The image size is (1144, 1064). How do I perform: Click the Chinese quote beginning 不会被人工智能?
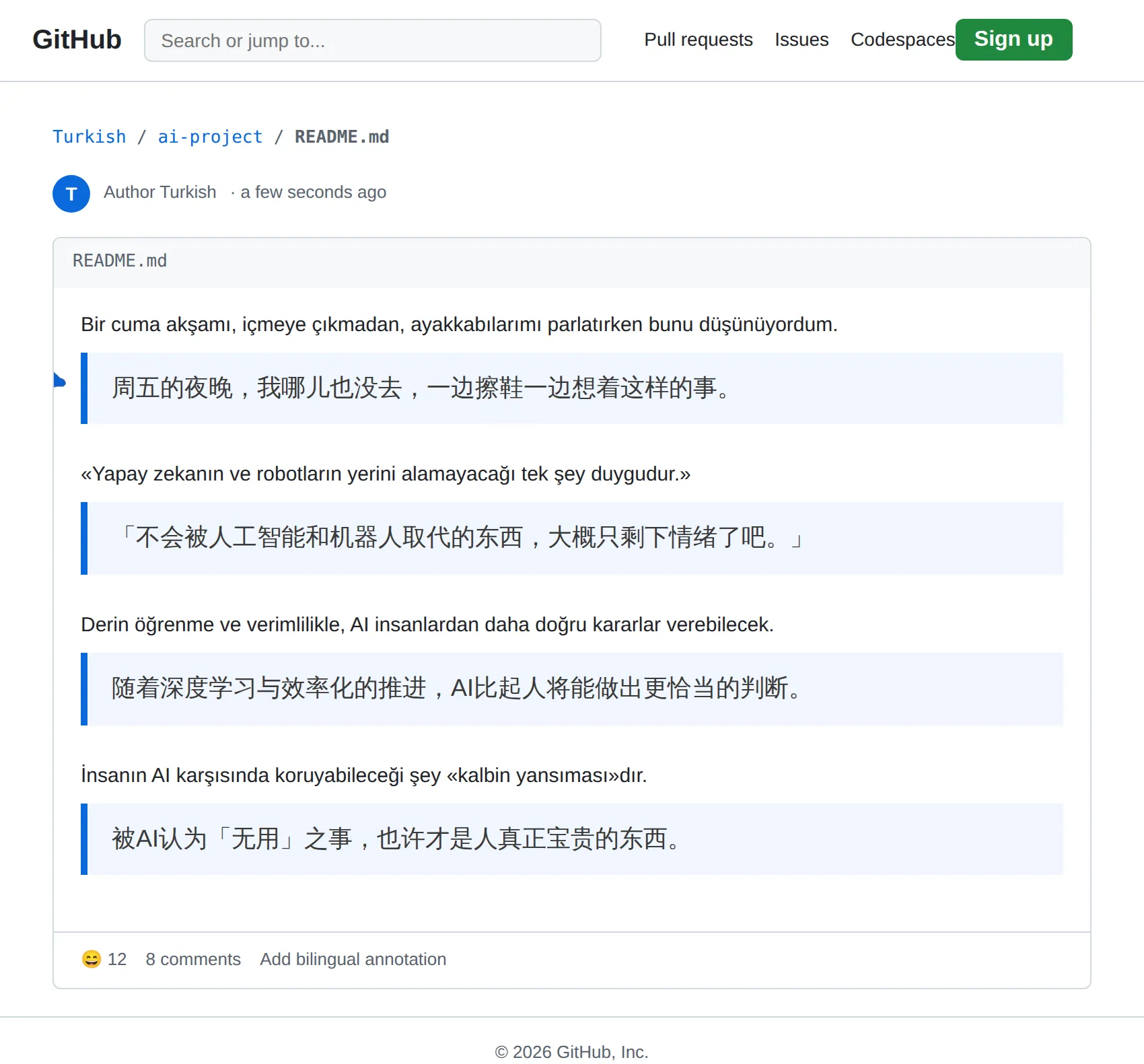click(460, 538)
